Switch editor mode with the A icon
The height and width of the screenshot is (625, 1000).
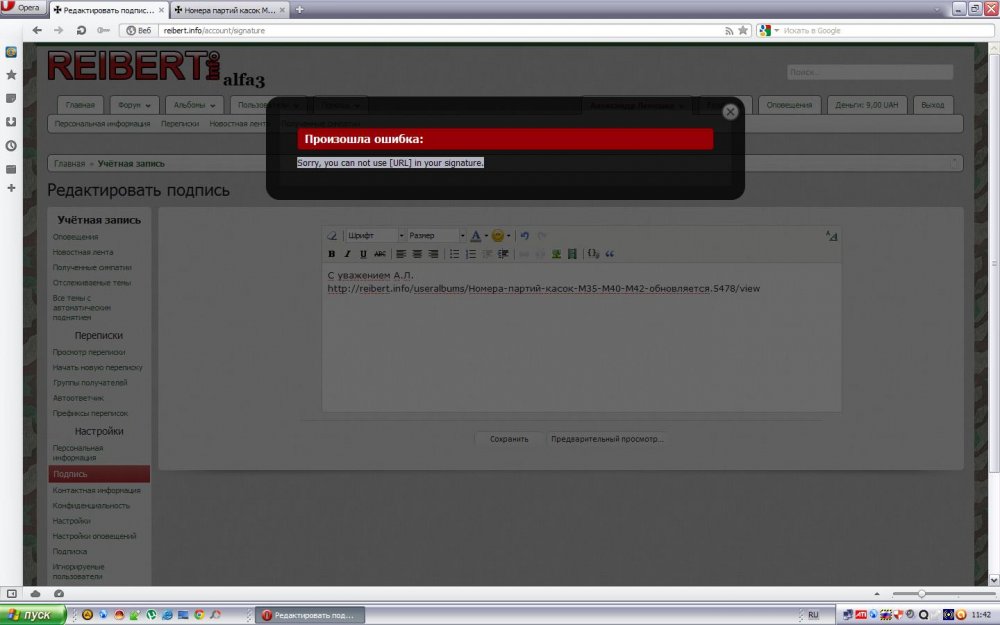coord(831,236)
